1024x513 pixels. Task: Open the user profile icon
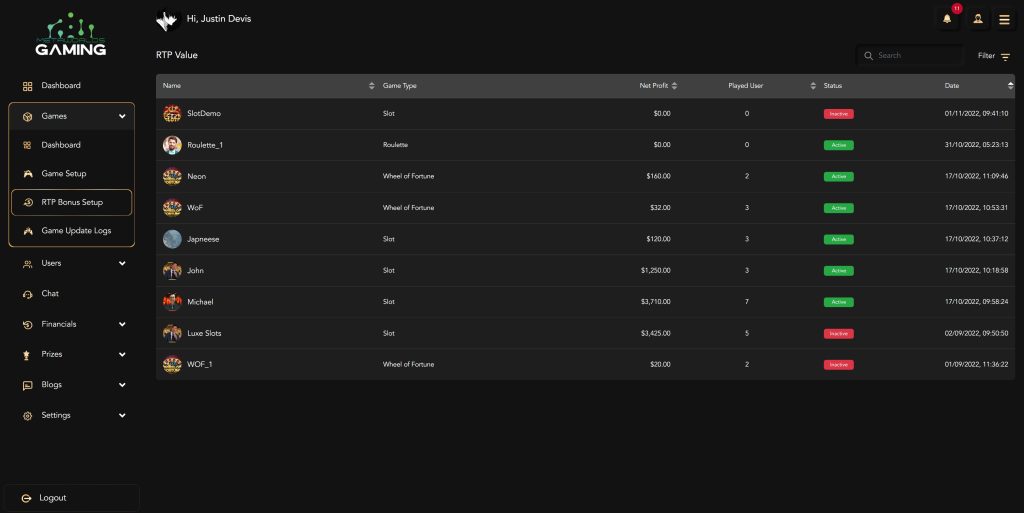(977, 19)
